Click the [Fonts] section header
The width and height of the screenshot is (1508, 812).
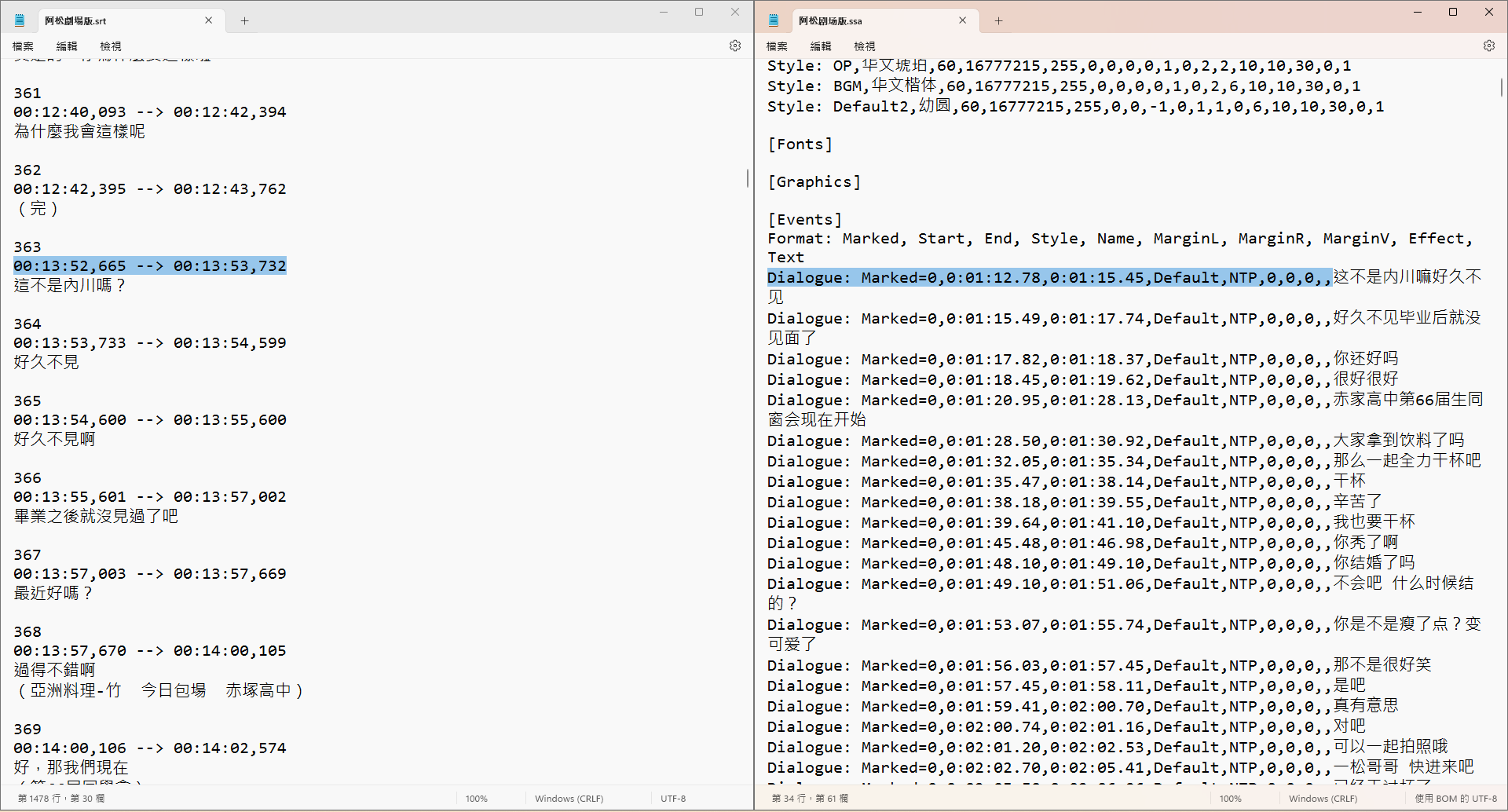point(800,144)
